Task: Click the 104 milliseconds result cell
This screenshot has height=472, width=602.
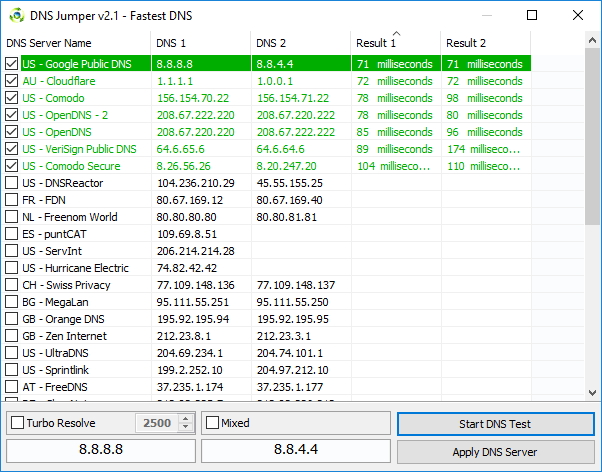Action: (396, 166)
